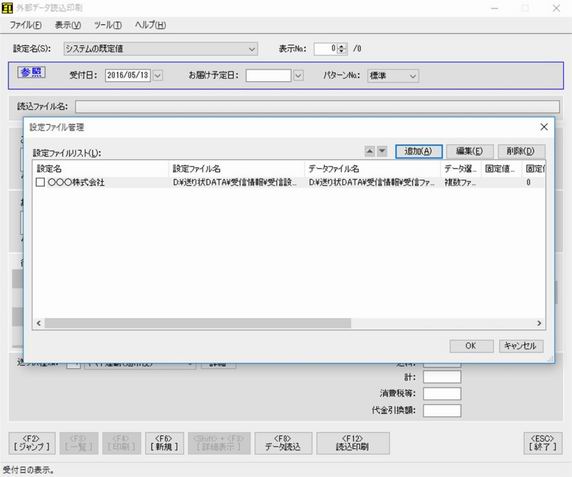This screenshot has width=572, height=477.
Task: Click left arrow of horizontal scrollbar
Action: click(39, 323)
